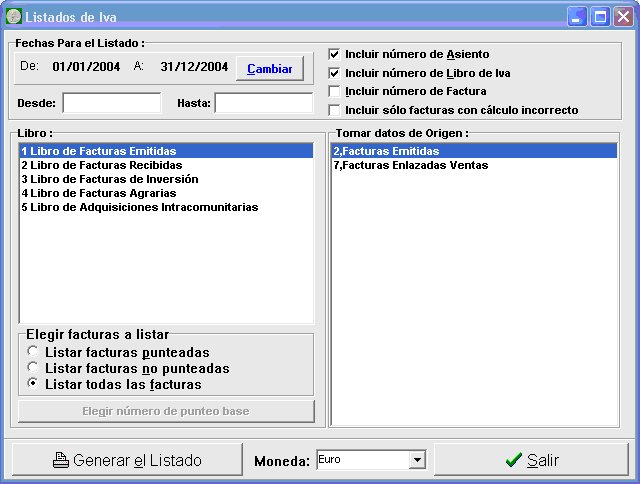Select Listar todas las facturas radio
Screen dimensions: 640x484
(35, 384)
